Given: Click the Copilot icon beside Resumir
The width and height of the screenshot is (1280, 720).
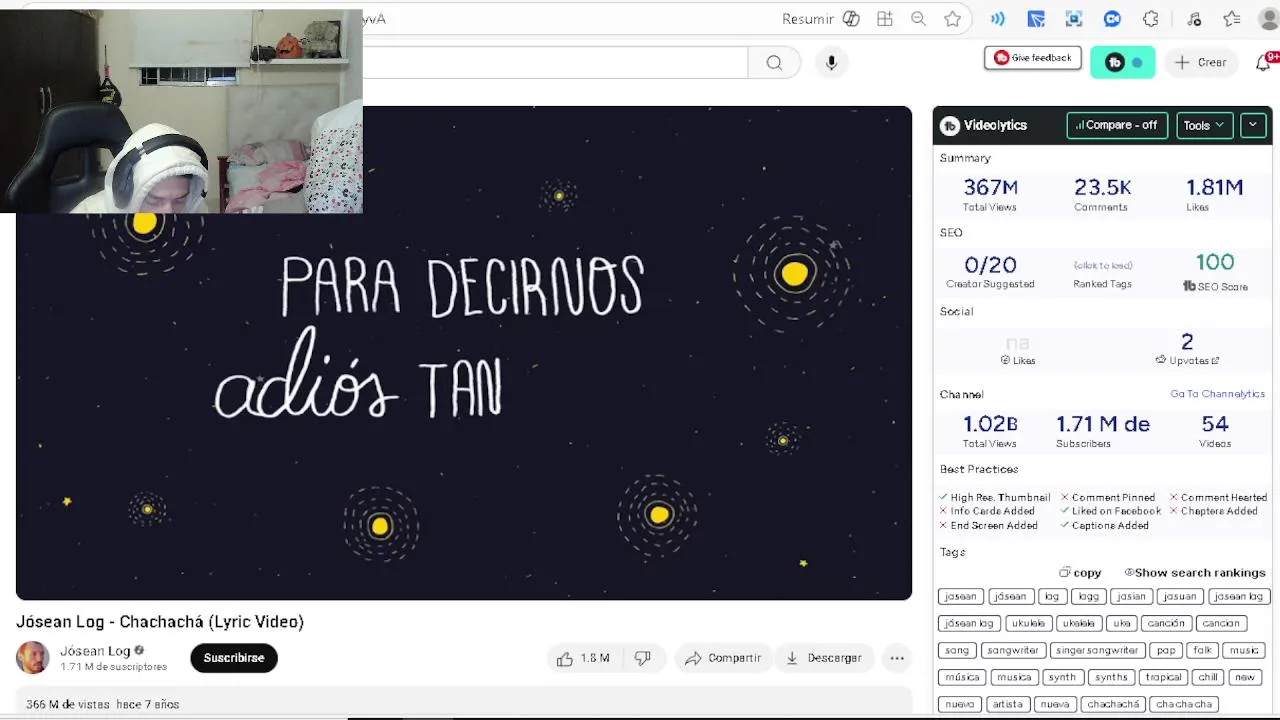Looking at the screenshot, I should point(851,19).
